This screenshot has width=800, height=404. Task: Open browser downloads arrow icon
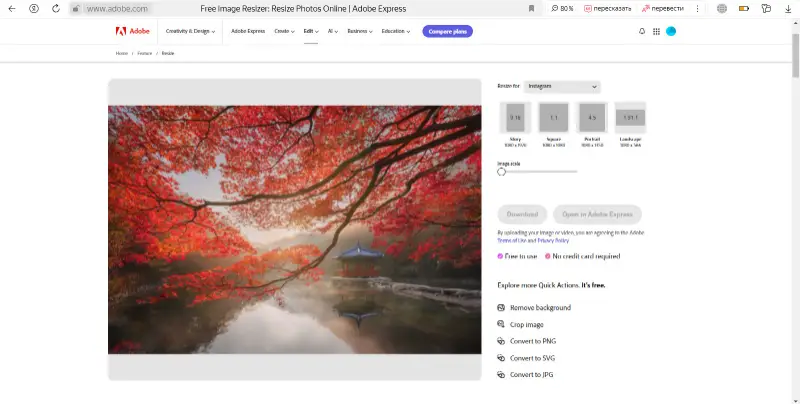(x=788, y=9)
